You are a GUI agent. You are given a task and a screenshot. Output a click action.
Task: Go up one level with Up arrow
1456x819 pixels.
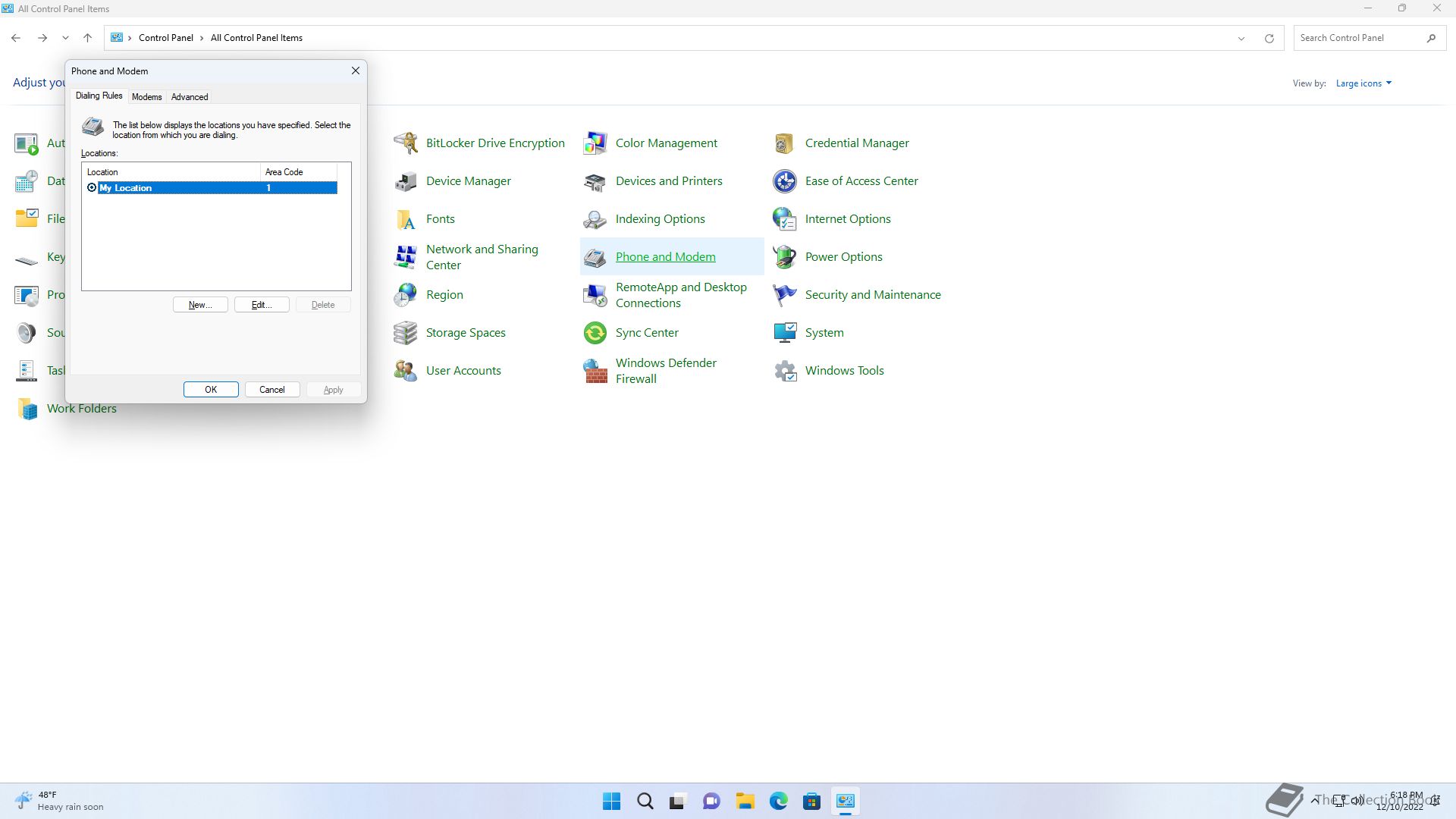(87, 38)
